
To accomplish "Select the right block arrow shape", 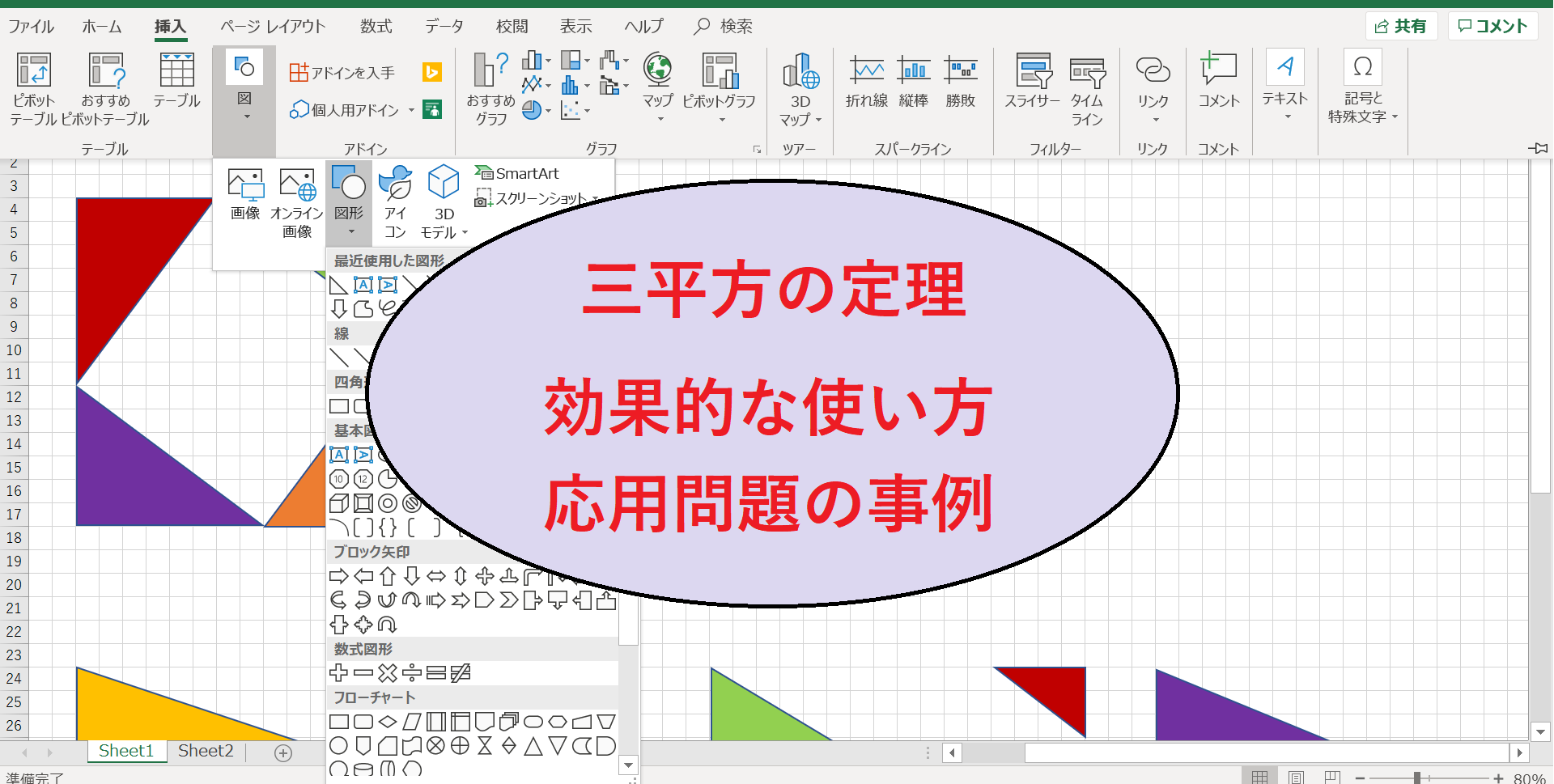I will pyautogui.click(x=339, y=576).
